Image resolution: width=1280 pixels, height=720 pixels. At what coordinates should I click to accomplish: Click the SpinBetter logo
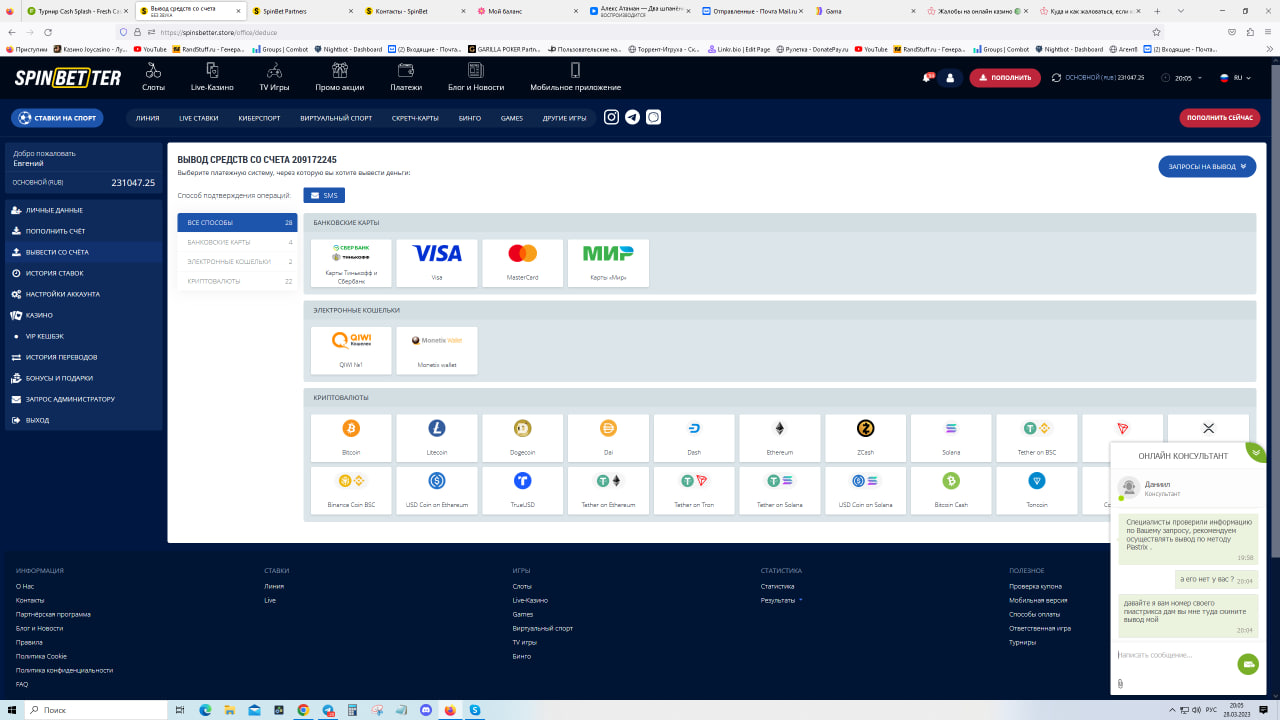[68, 78]
